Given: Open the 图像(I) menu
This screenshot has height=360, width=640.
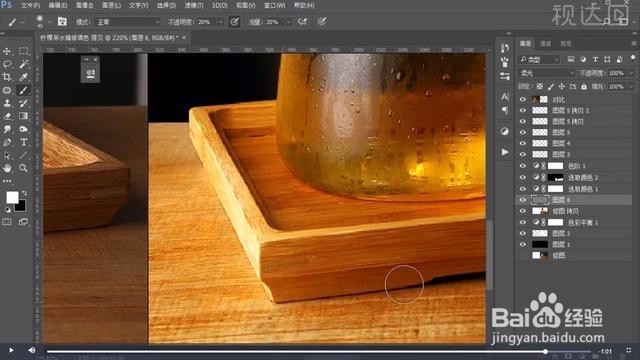Looking at the screenshot, I should coord(84,6).
